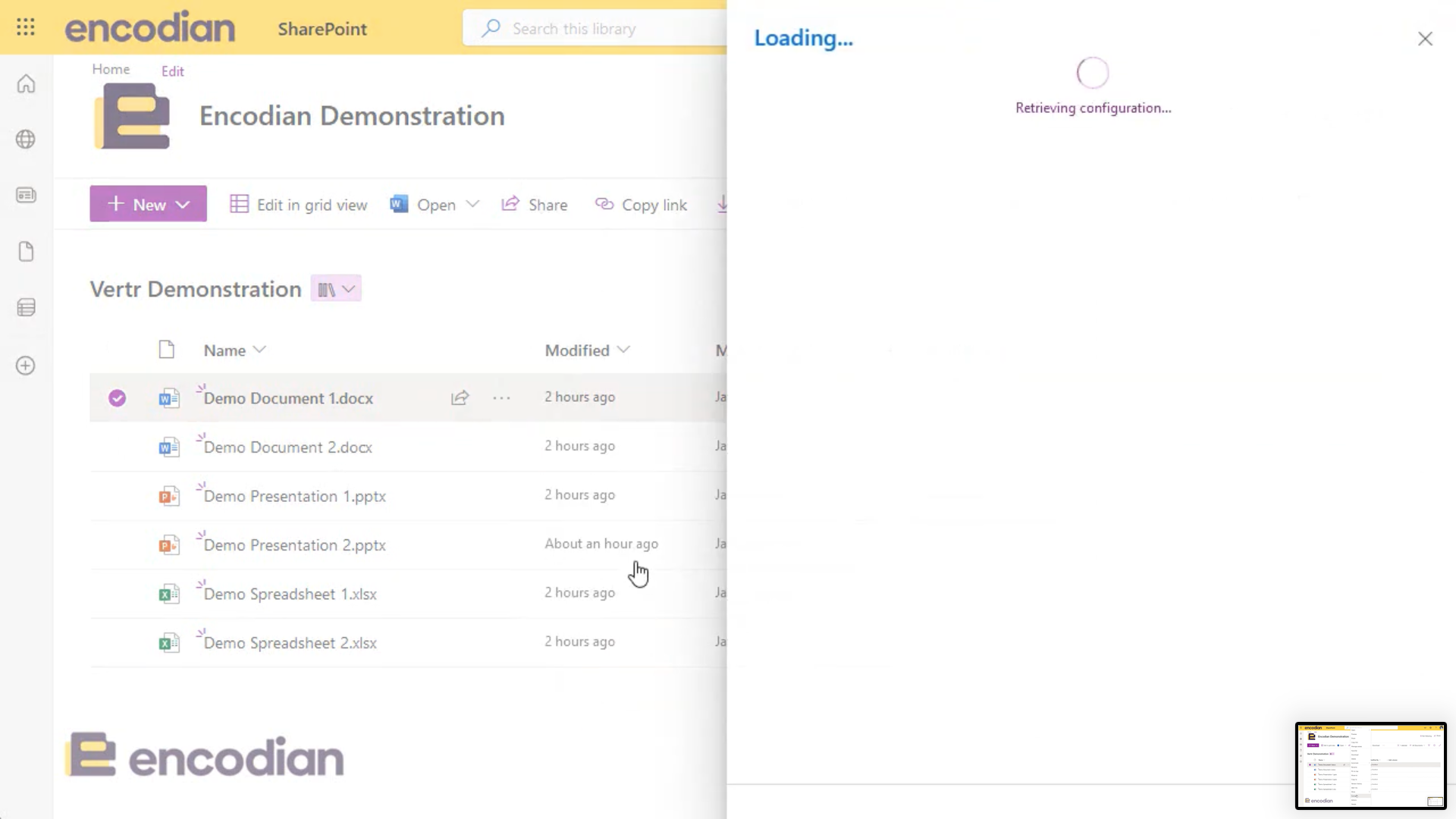Click the Encodian Demonstration site logo
The height and width of the screenshot is (819, 1456).
click(133, 116)
